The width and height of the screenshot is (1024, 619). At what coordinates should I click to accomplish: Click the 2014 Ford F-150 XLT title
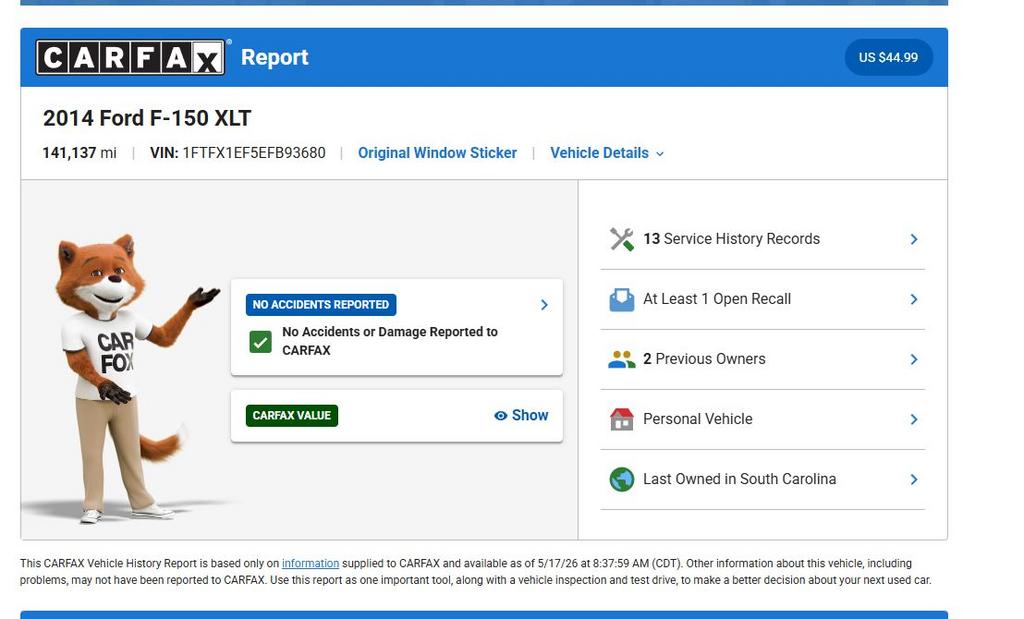147,118
